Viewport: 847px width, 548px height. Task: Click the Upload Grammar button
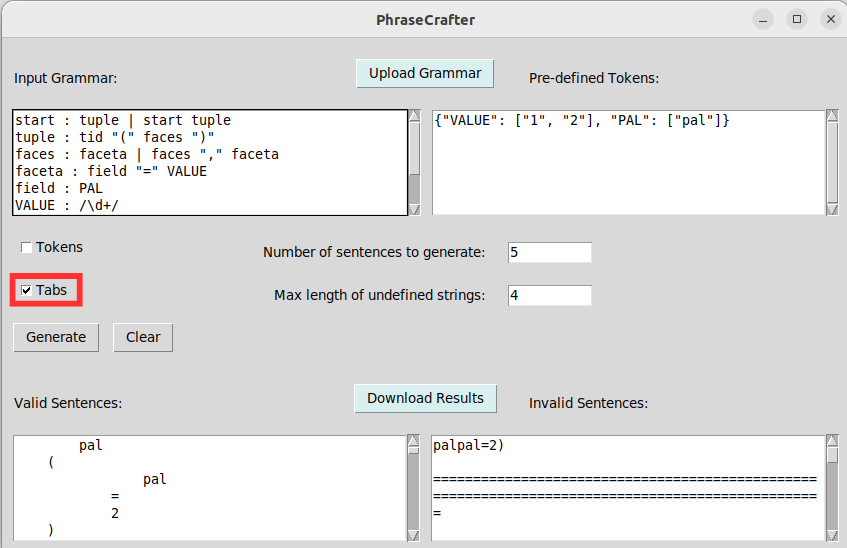point(425,73)
